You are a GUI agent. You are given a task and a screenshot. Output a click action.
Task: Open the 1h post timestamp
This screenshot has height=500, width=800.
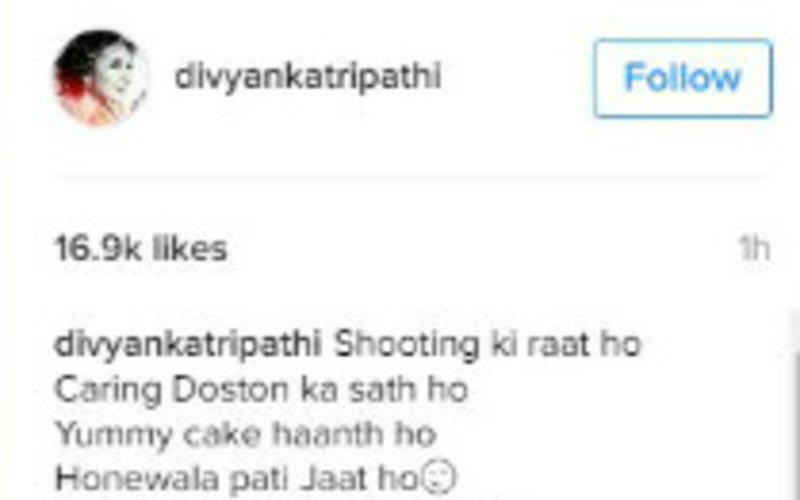pos(754,249)
